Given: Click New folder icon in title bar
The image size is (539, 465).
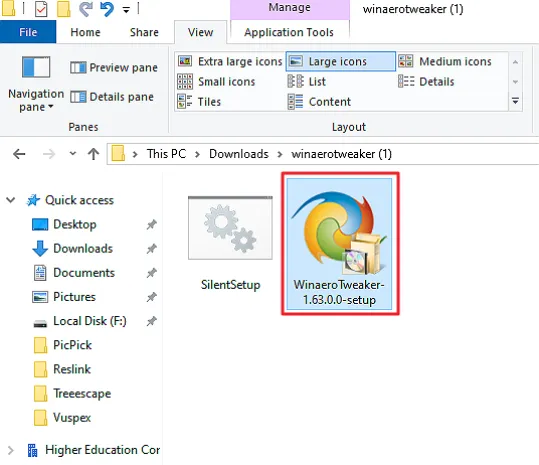Looking at the screenshot, I should tap(64, 9).
